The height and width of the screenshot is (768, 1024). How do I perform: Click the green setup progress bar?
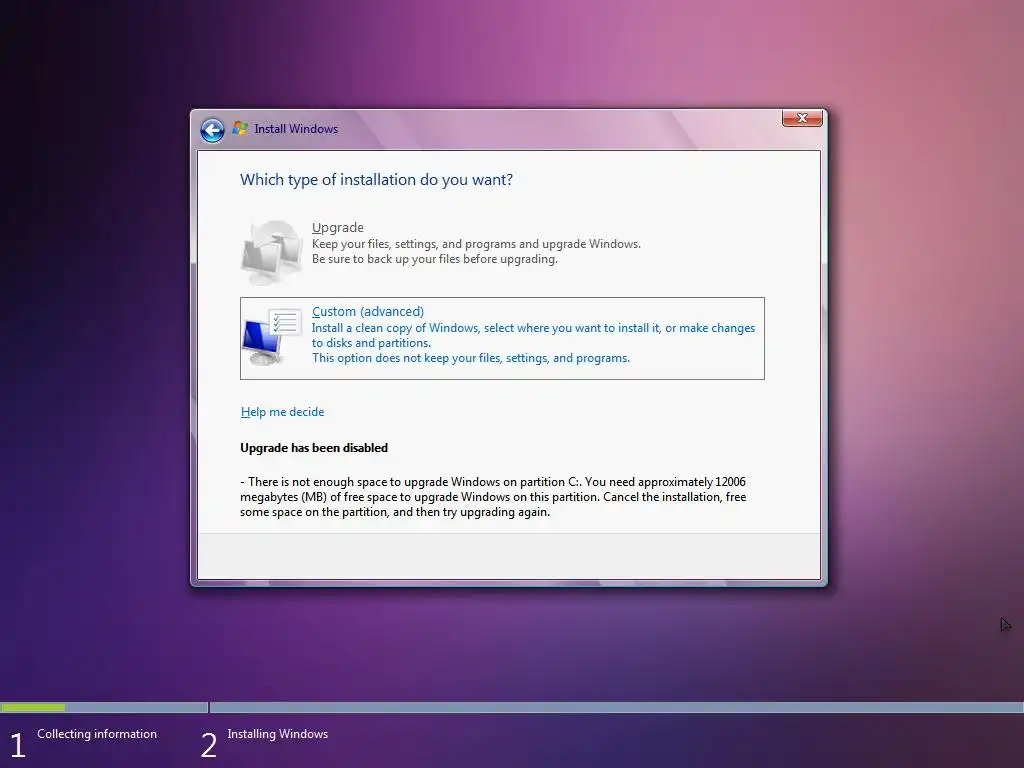(x=33, y=707)
